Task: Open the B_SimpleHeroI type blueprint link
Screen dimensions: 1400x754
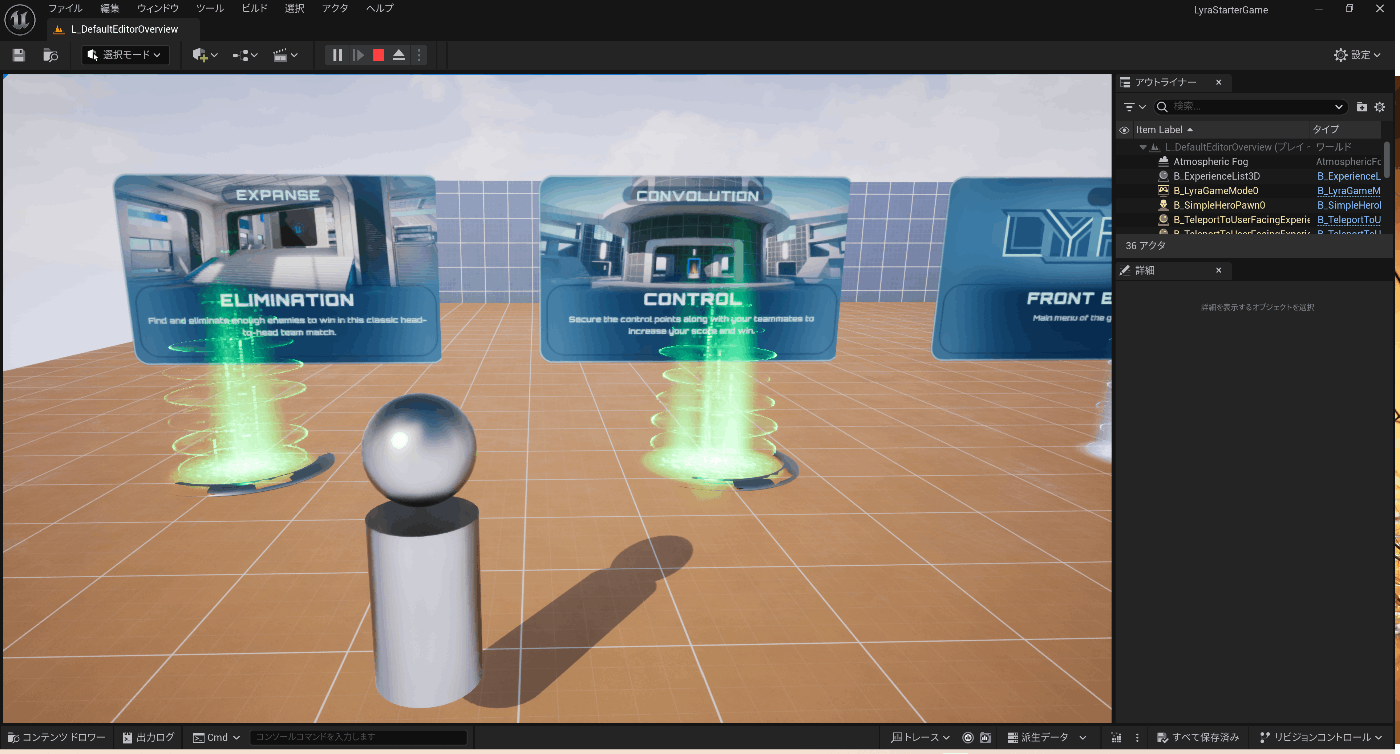Action: (1349, 205)
